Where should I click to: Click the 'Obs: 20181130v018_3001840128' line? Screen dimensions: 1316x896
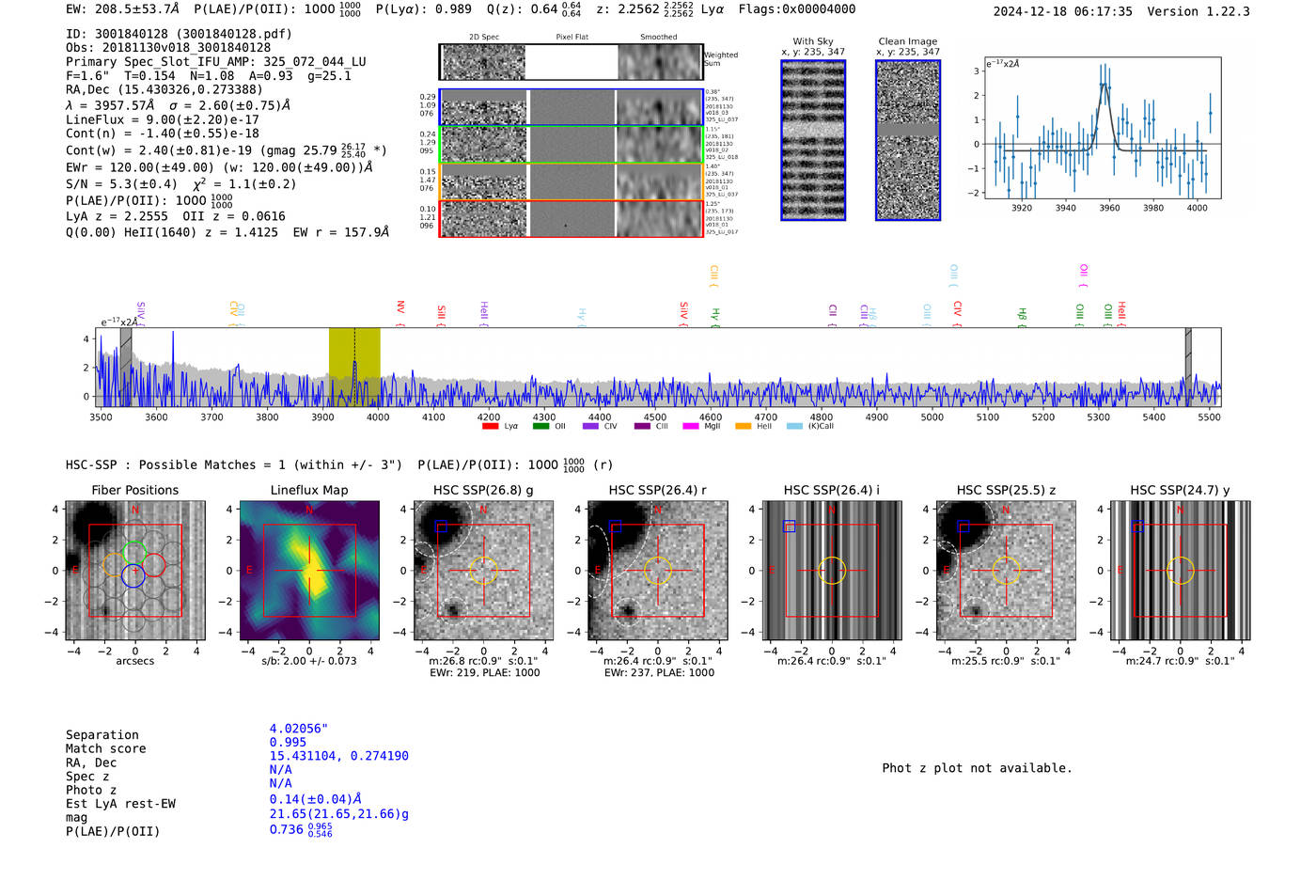point(168,48)
